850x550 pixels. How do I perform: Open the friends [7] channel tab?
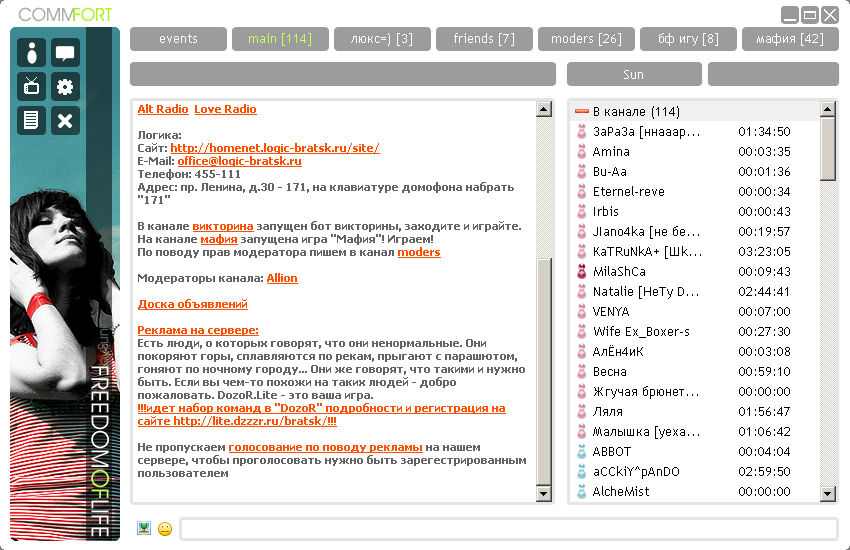(484, 39)
